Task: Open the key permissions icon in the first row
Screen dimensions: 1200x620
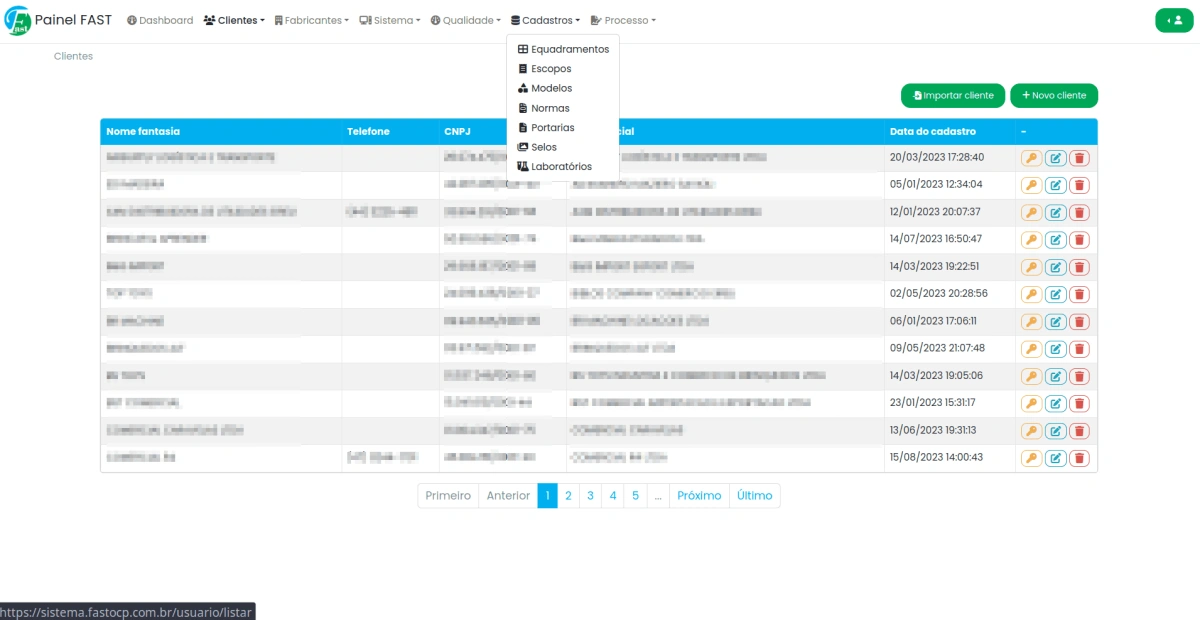Action: (x=1032, y=157)
